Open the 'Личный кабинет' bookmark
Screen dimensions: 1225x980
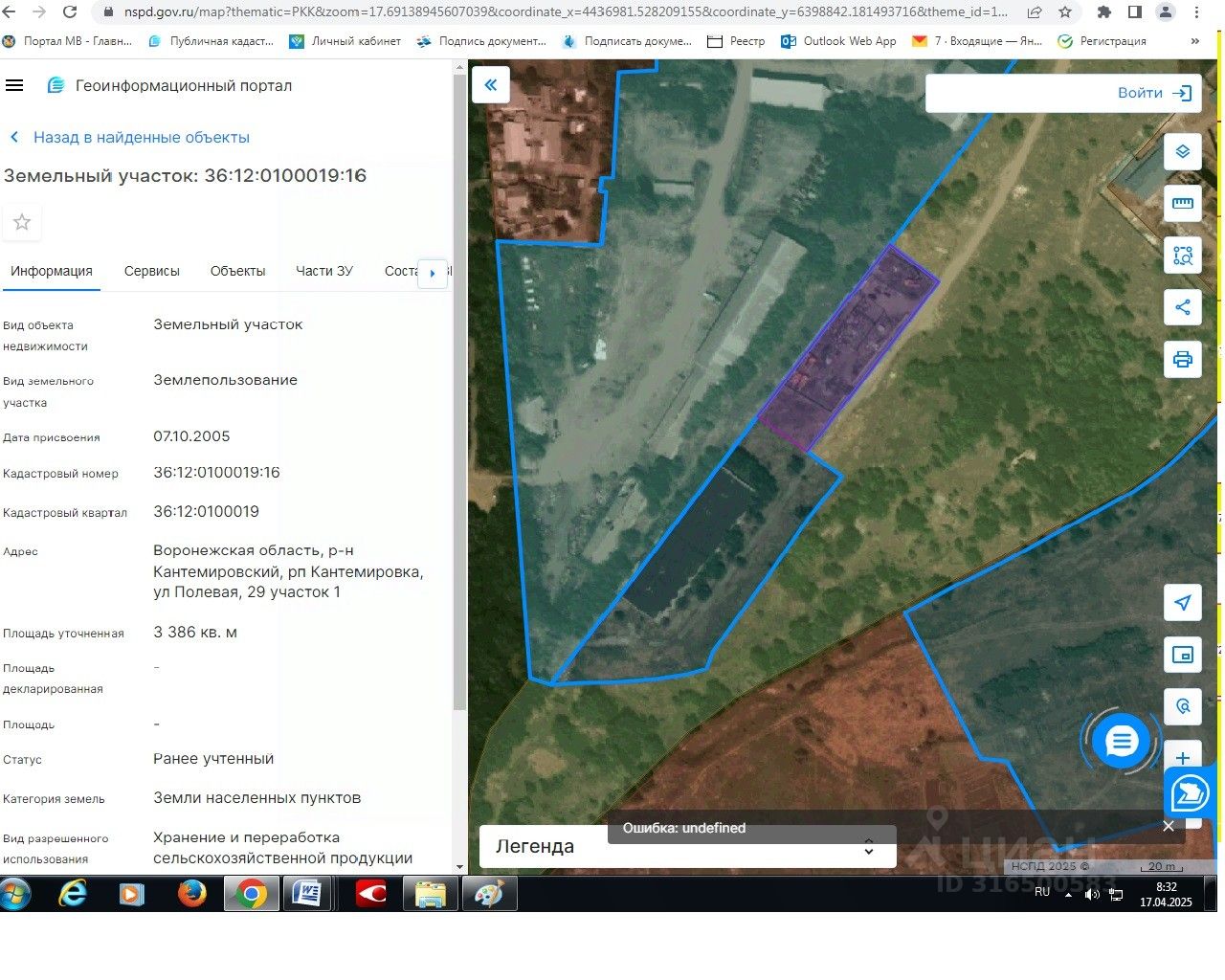345,41
